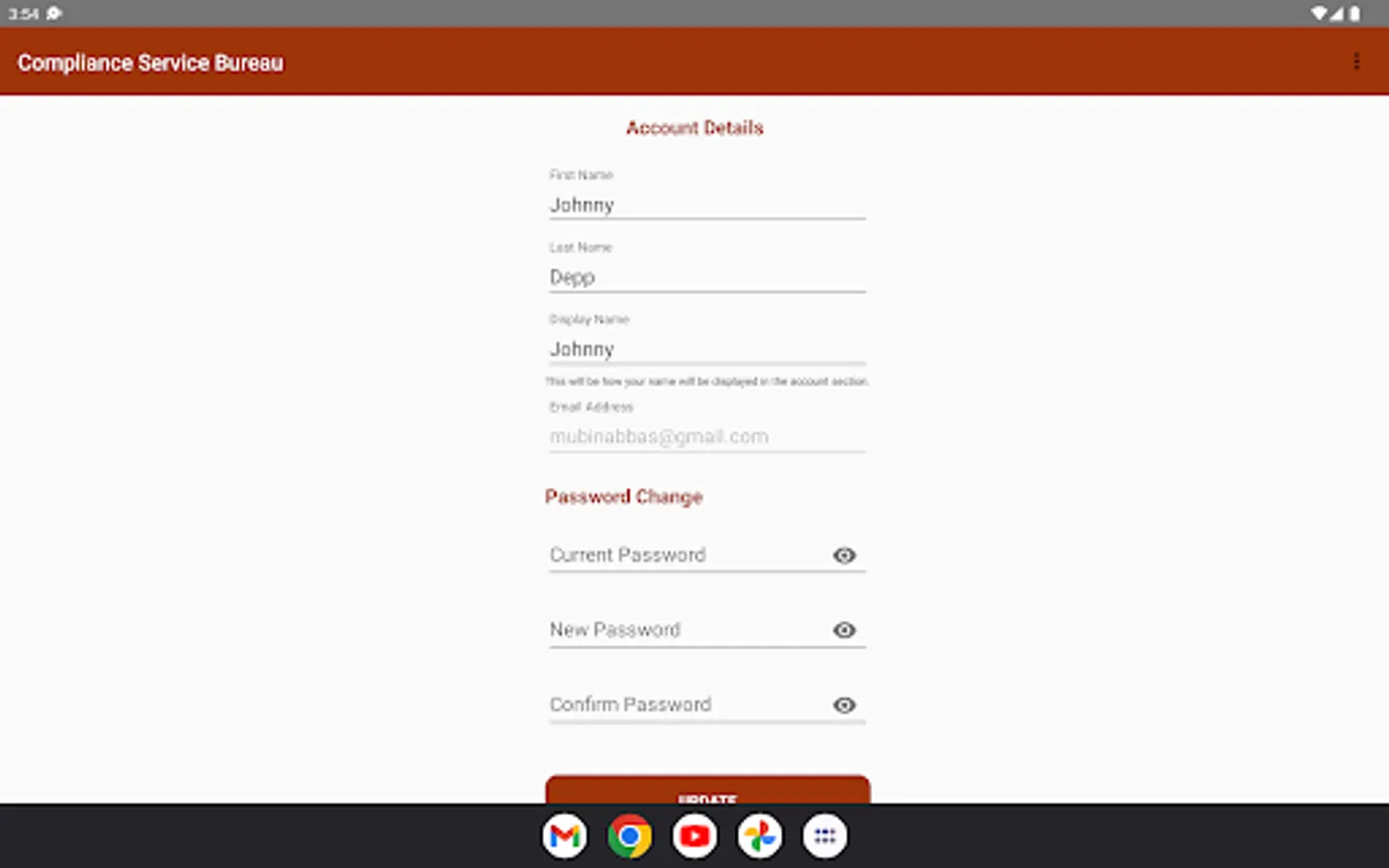Launch Chrome from the dock
Image resolution: width=1389 pixels, height=868 pixels.
point(630,836)
